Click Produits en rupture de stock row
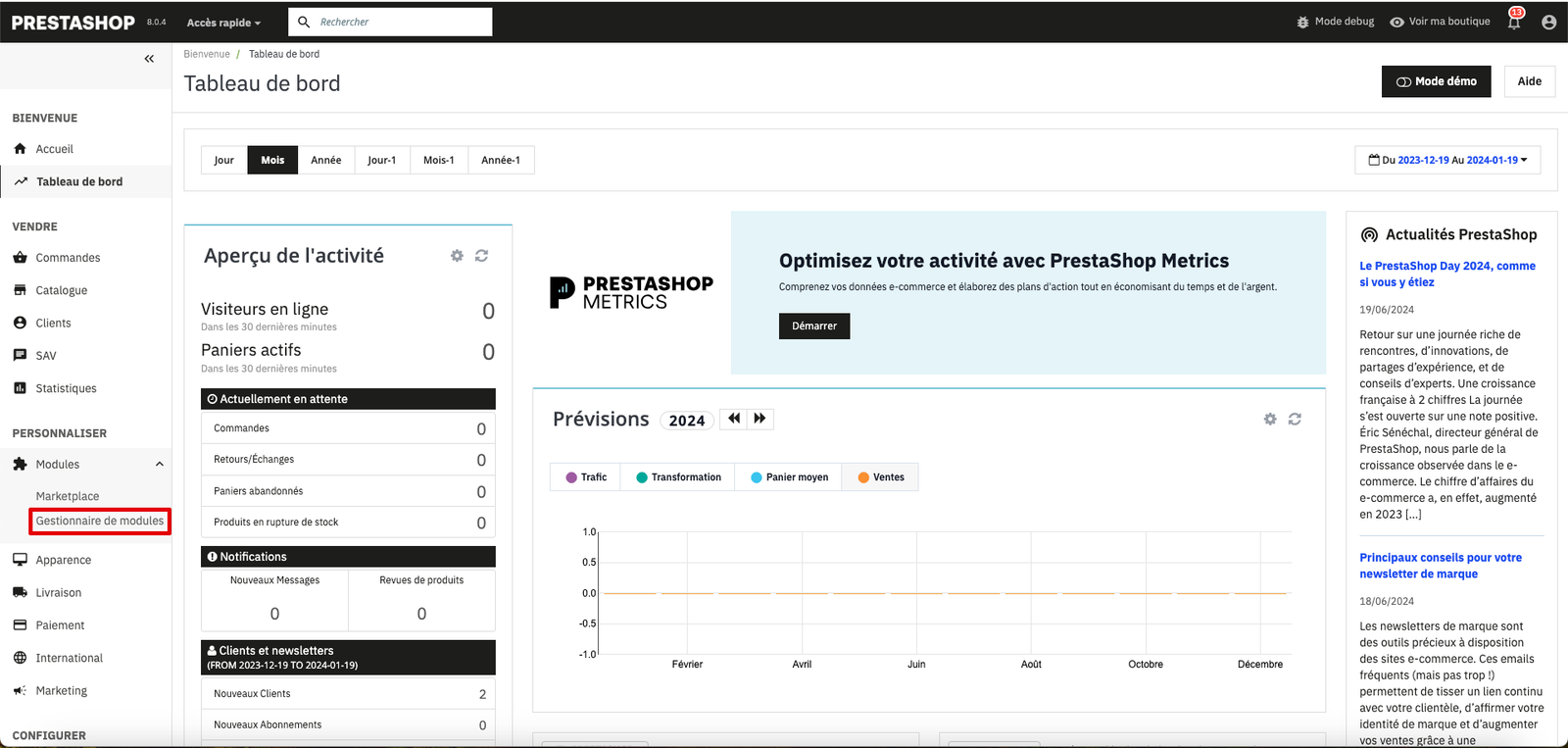The height and width of the screenshot is (748, 1568). point(348,523)
